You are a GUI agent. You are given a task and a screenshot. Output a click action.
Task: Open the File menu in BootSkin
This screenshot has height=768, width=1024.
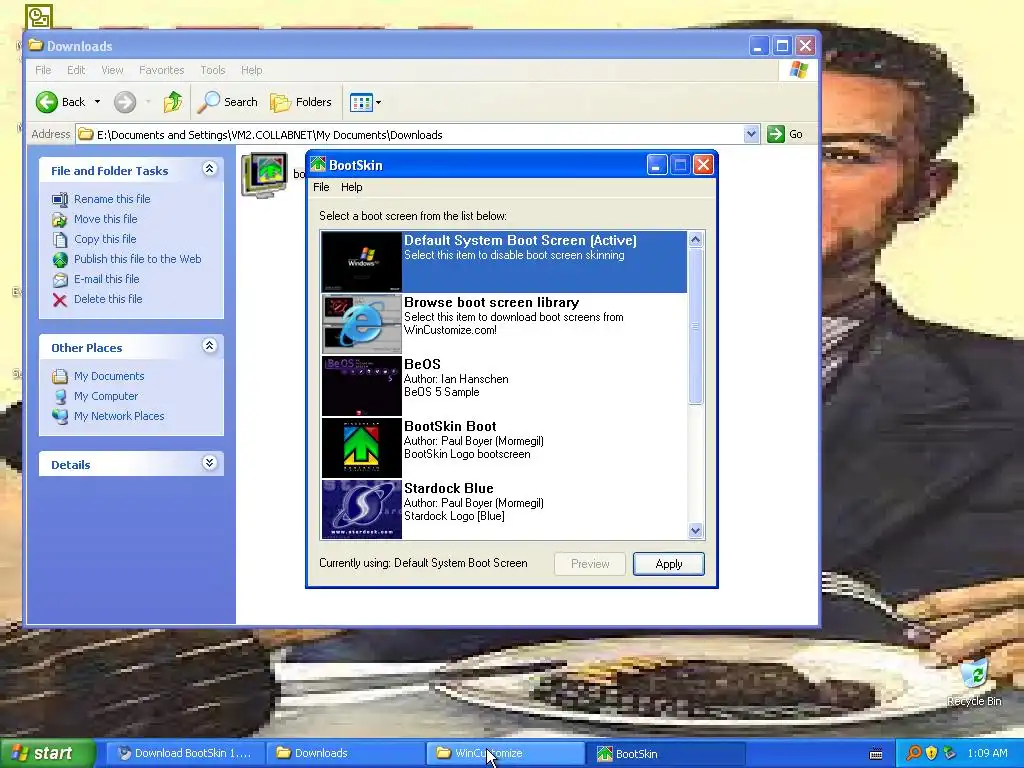coord(321,187)
